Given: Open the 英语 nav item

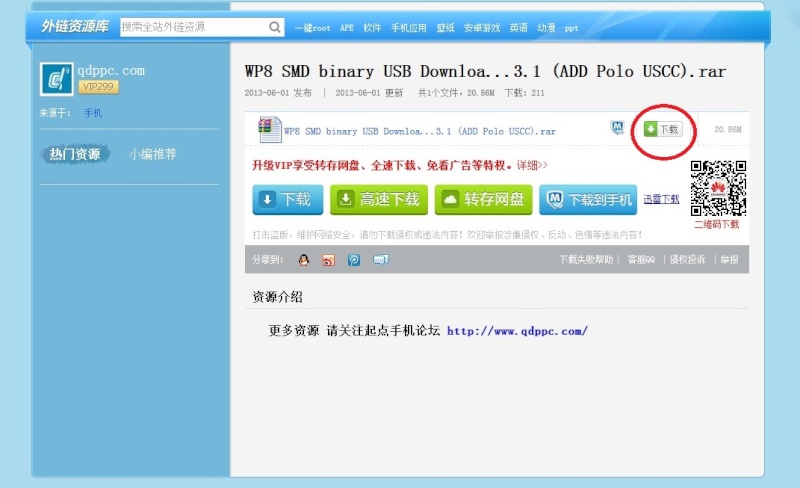Looking at the screenshot, I should pos(518,28).
